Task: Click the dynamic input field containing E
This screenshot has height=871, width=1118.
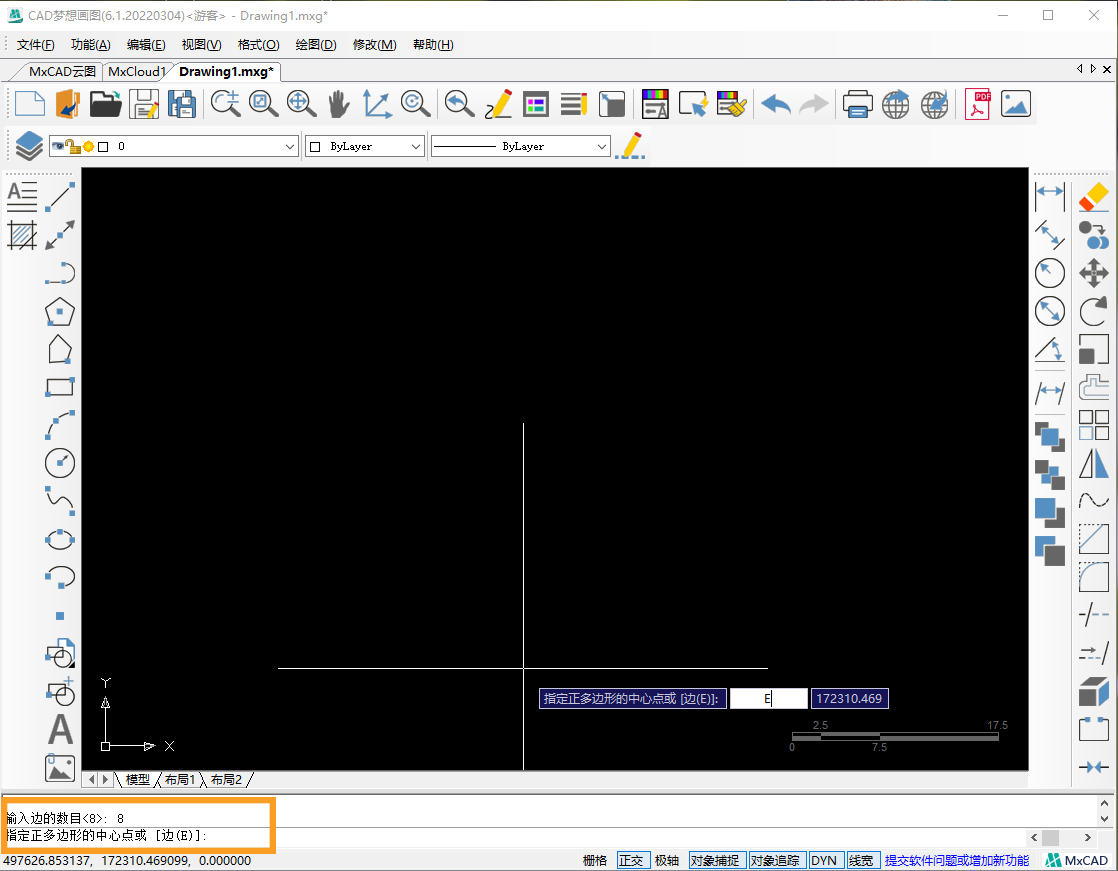Action: [x=768, y=699]
